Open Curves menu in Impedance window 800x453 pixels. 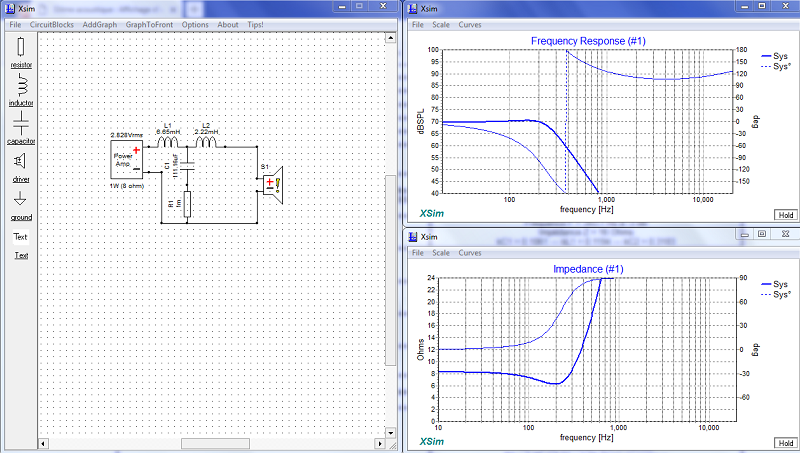[469, 253]
